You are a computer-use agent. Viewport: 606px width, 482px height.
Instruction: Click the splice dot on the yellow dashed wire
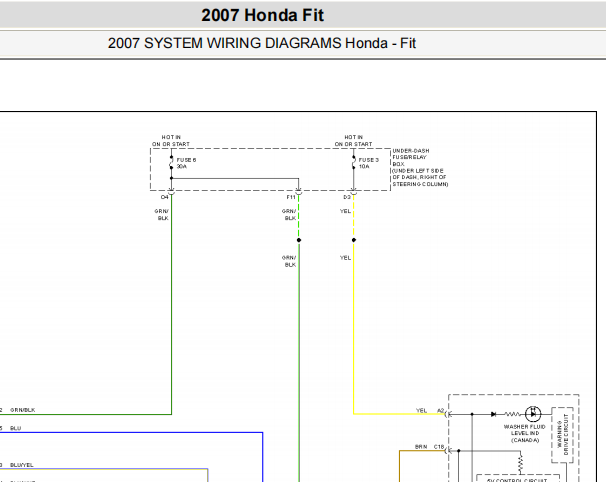click(354, 240)
